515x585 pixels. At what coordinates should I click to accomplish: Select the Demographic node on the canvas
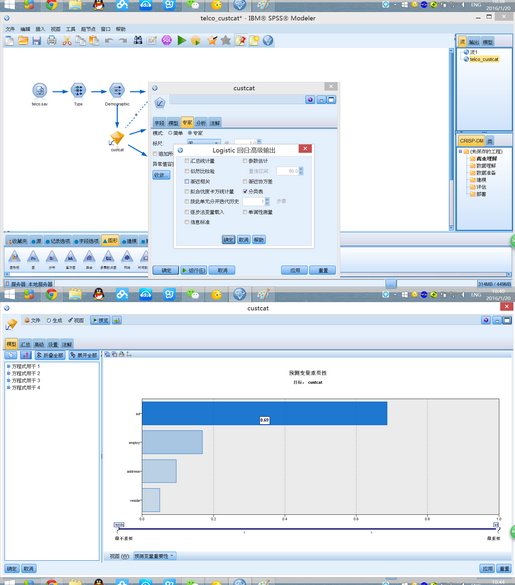[x=117, y=91]
